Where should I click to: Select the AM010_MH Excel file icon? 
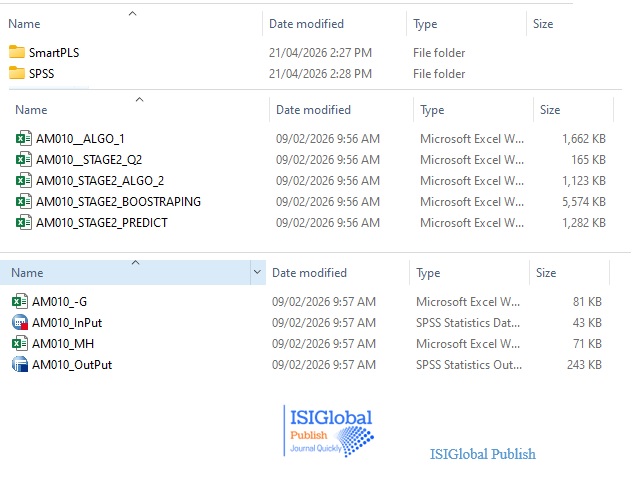[x=20, y=343]
